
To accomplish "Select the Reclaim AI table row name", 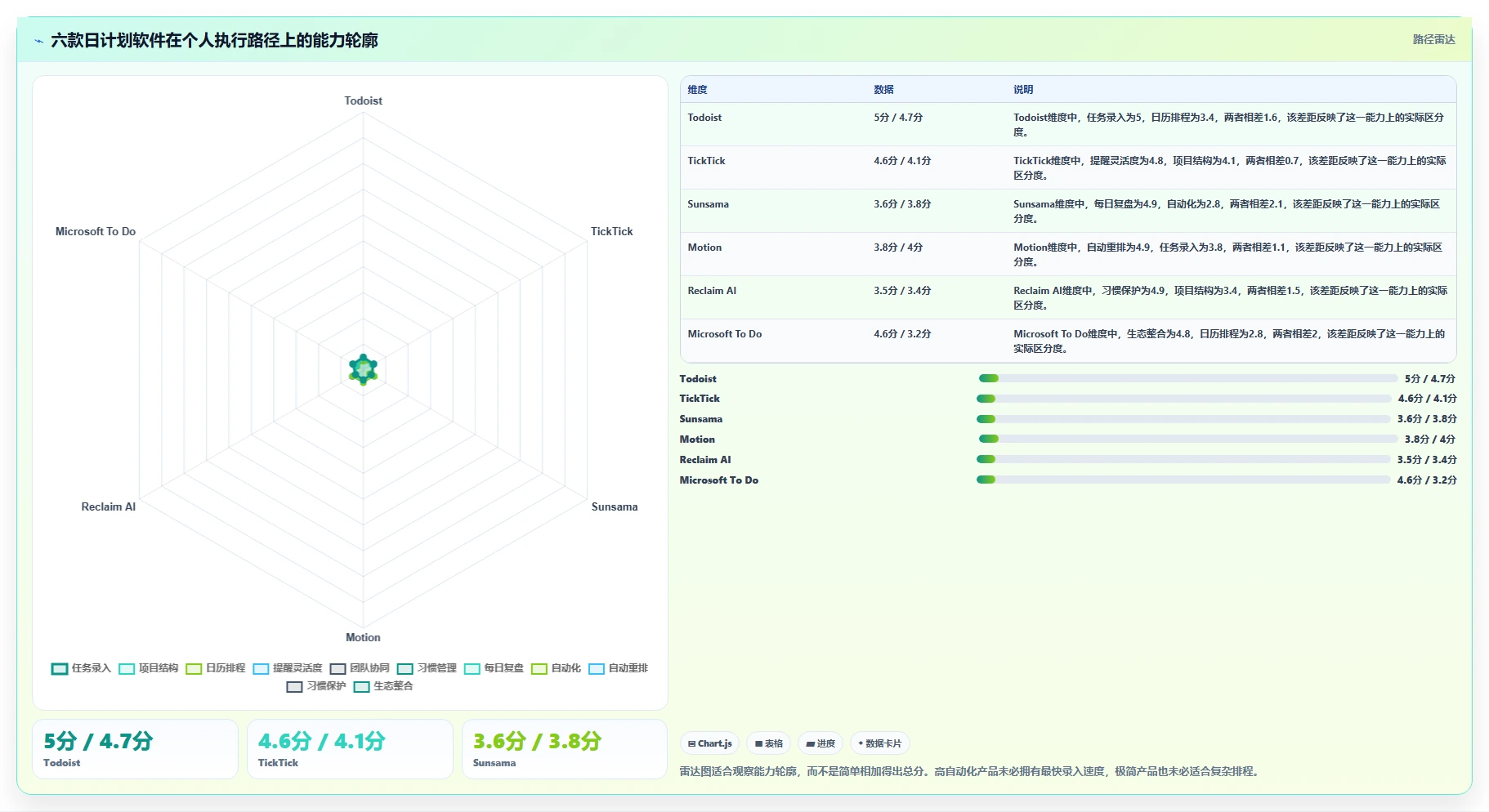I will 712,291.
